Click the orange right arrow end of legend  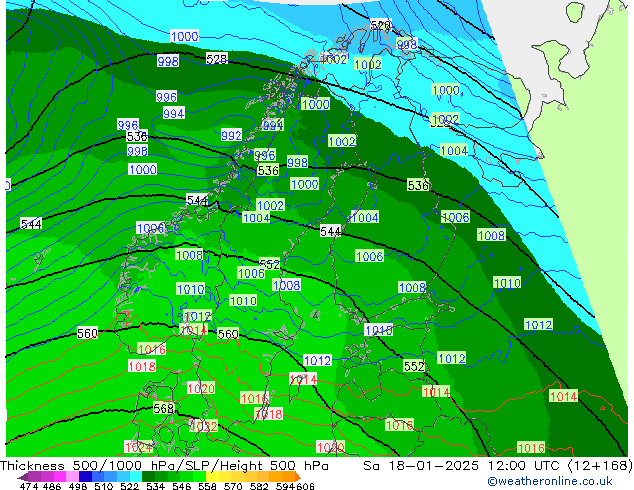pyautogui.click(x=298, y=477)
